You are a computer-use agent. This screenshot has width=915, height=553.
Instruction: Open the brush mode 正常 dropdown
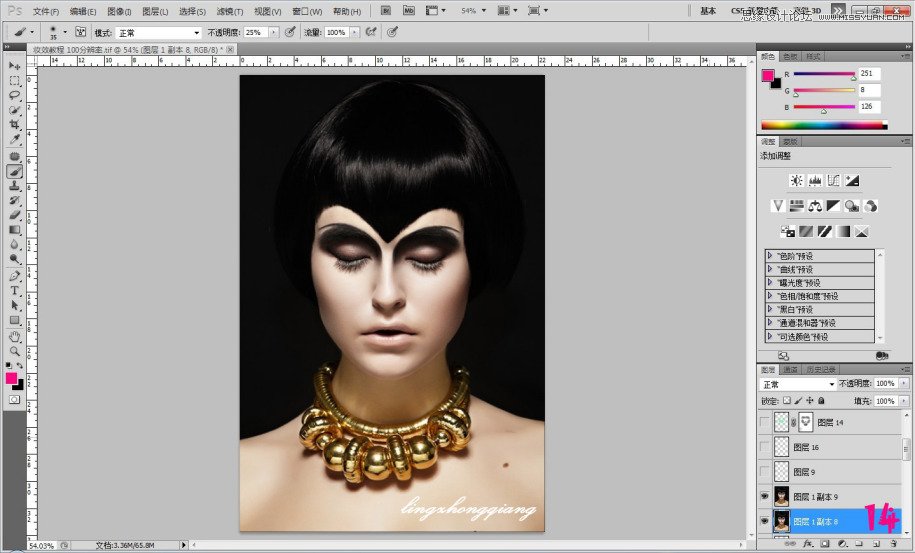point(159,32)
